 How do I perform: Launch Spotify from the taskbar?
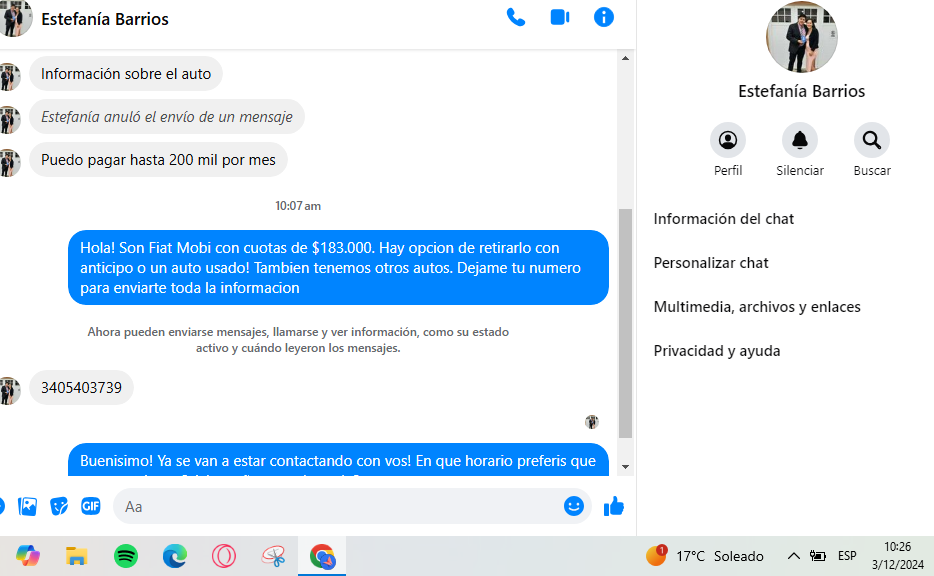coord(126,556)
